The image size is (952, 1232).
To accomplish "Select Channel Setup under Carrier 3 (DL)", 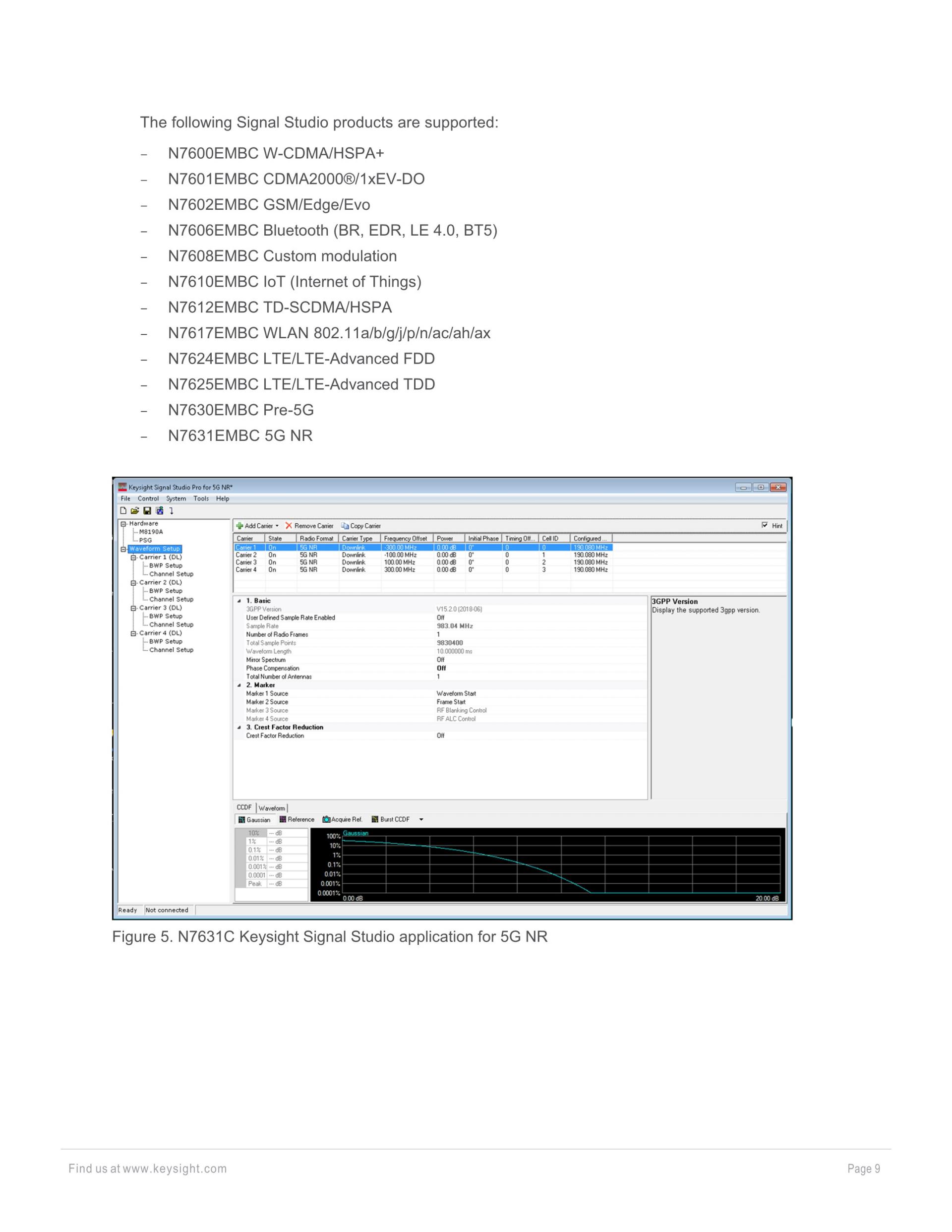I will coord(171,624).
